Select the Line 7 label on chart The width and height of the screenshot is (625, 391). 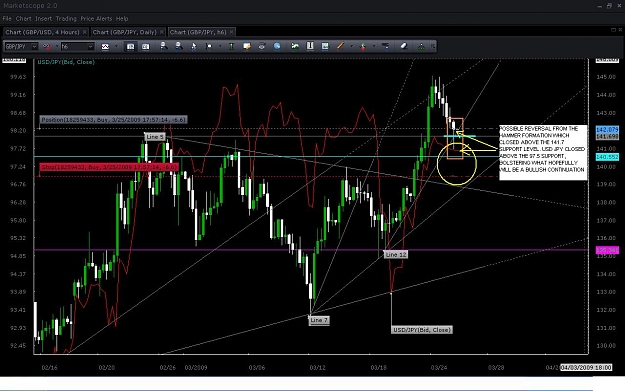coord(319,320)
